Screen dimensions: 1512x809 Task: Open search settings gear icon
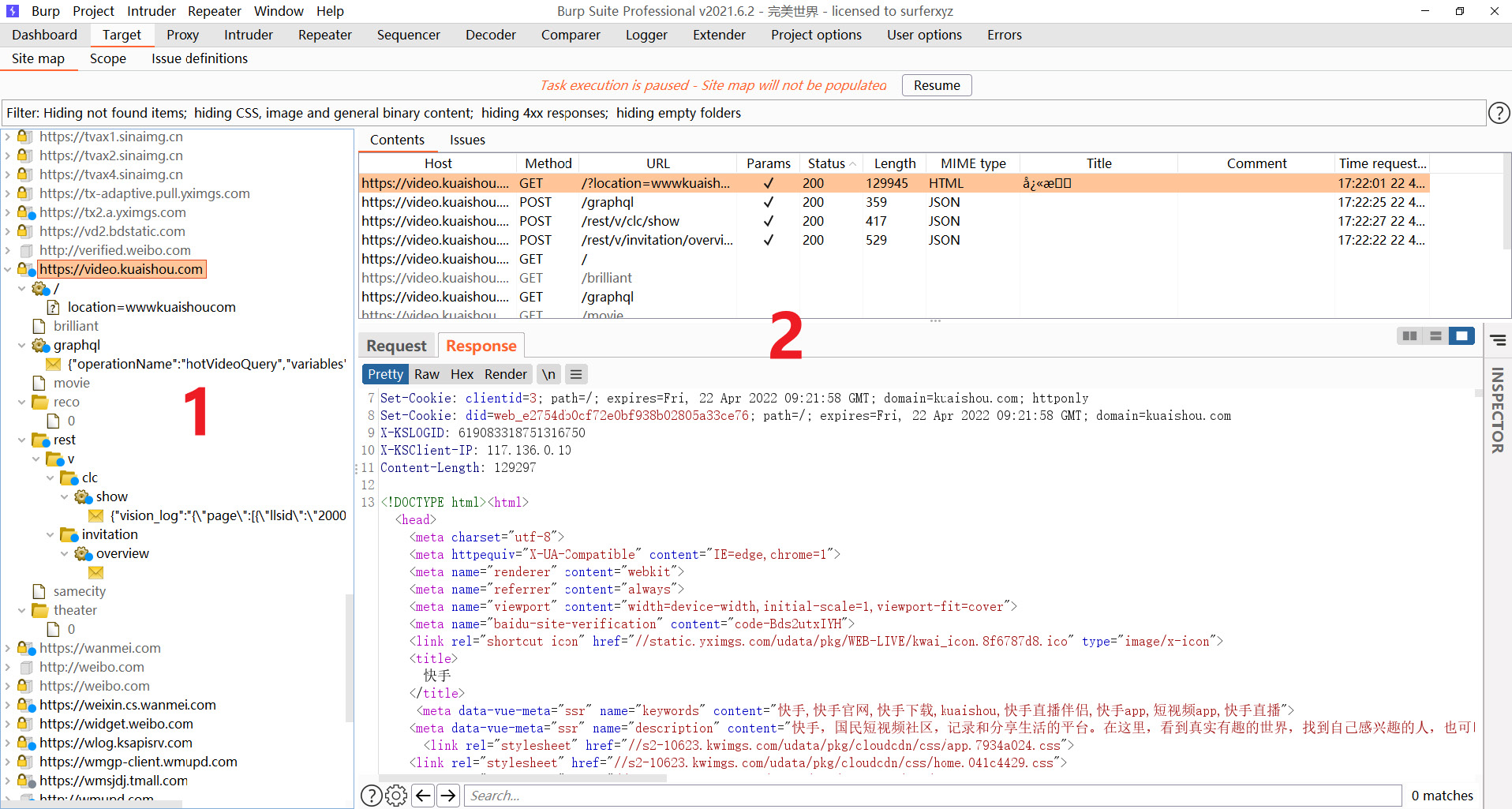click(x=396, y=796)
